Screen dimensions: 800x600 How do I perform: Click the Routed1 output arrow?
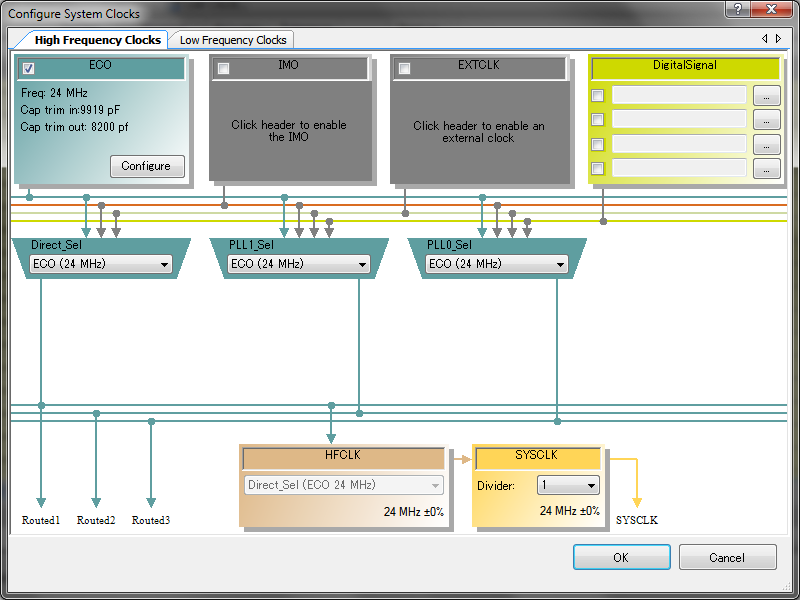coord(41,502)
